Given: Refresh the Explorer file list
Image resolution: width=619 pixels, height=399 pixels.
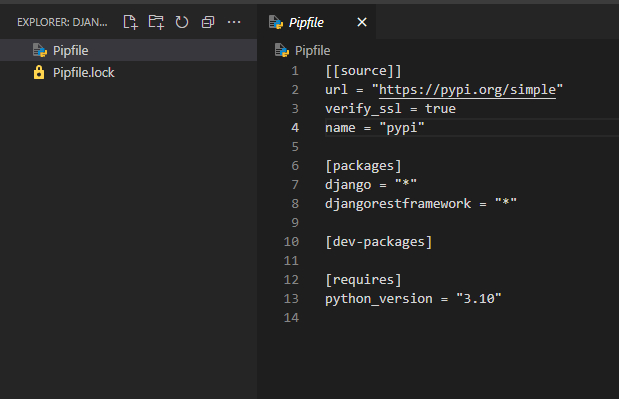Looking at the screenshot, I should click(x=182, y=22).
